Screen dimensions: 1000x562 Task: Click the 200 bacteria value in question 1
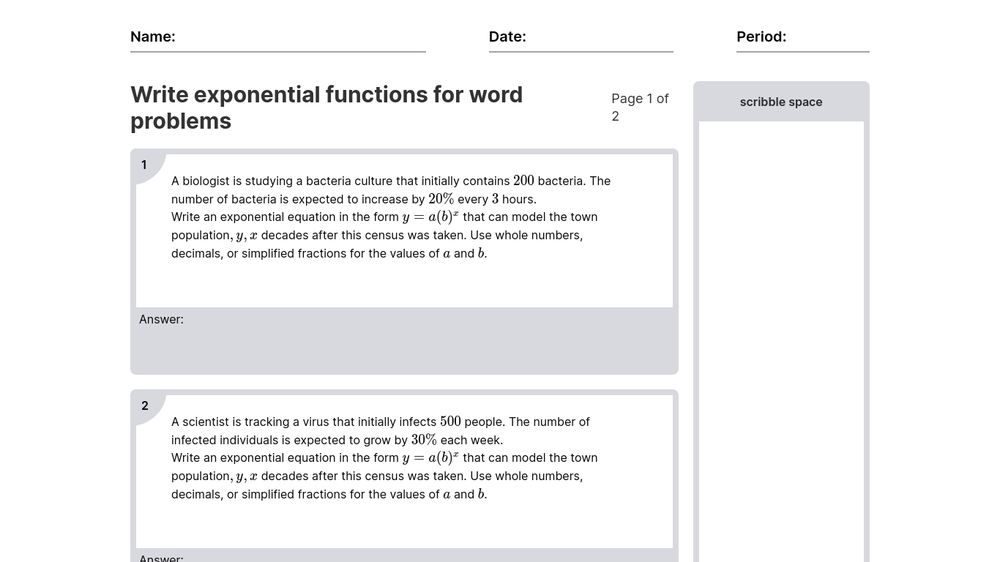(524, 181)
